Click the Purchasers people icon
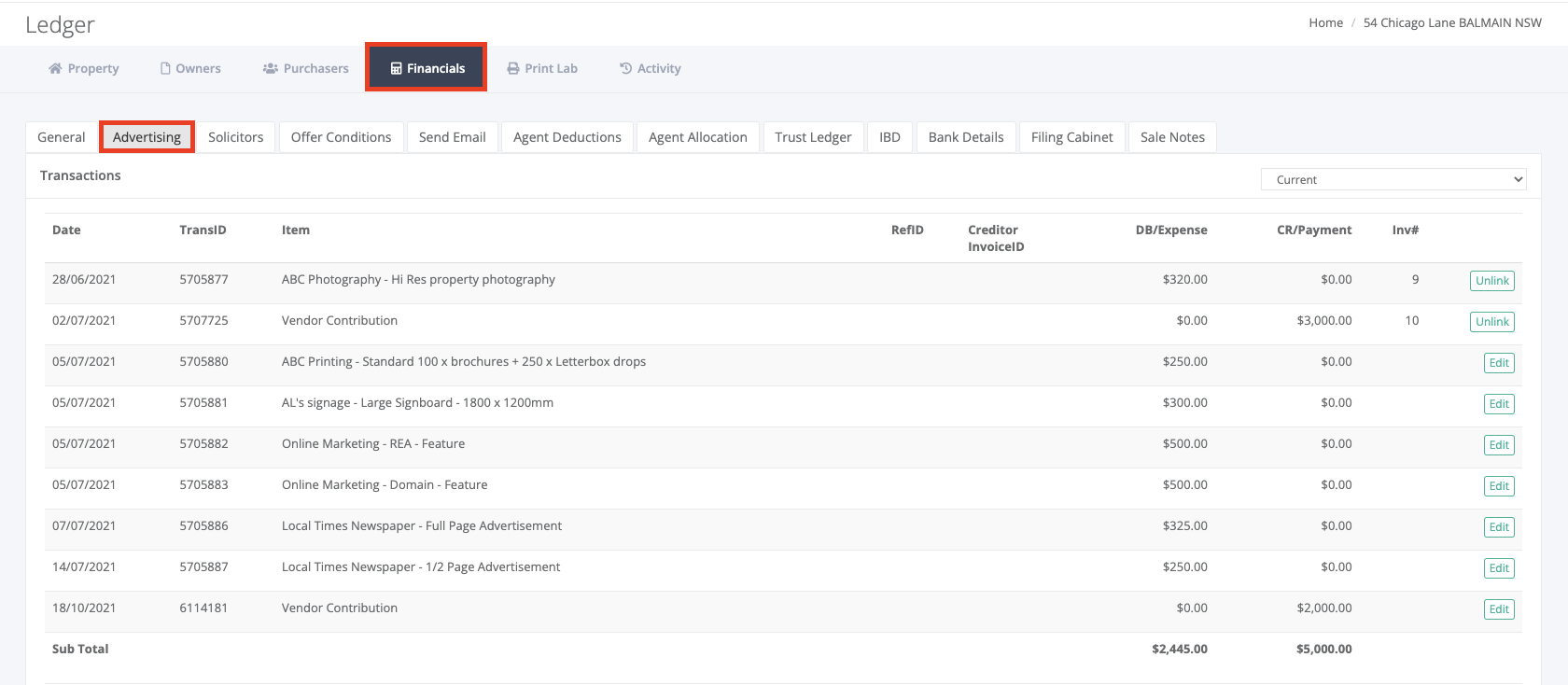 point(271,68)
